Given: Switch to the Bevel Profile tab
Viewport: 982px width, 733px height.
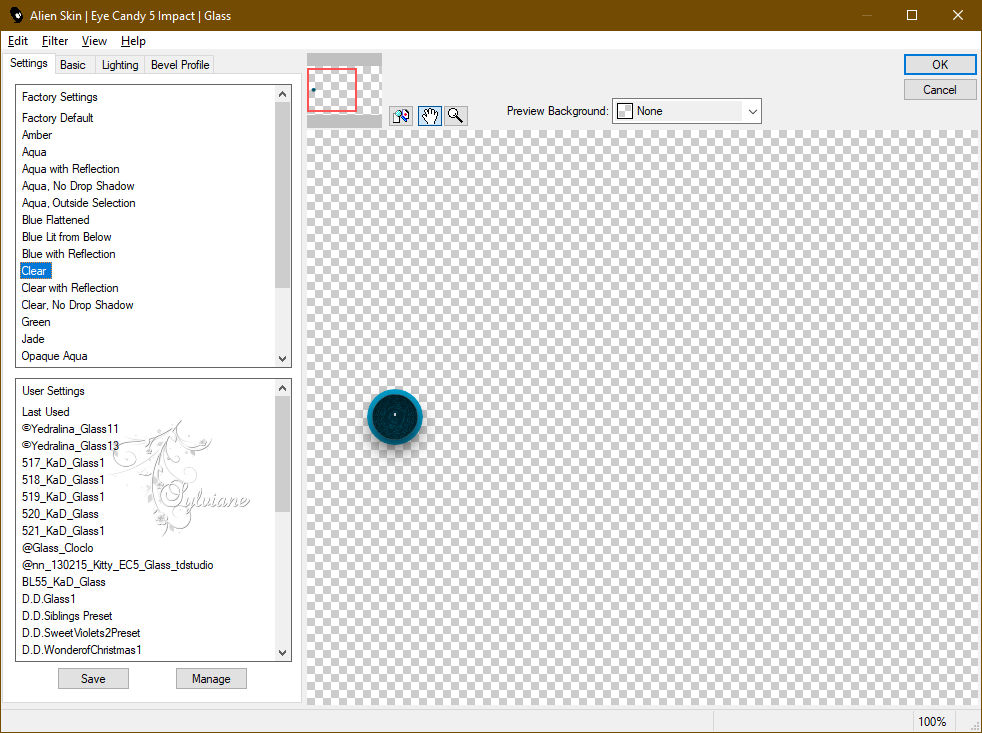Looking at the screenshot, I should [x=180, y=65].
